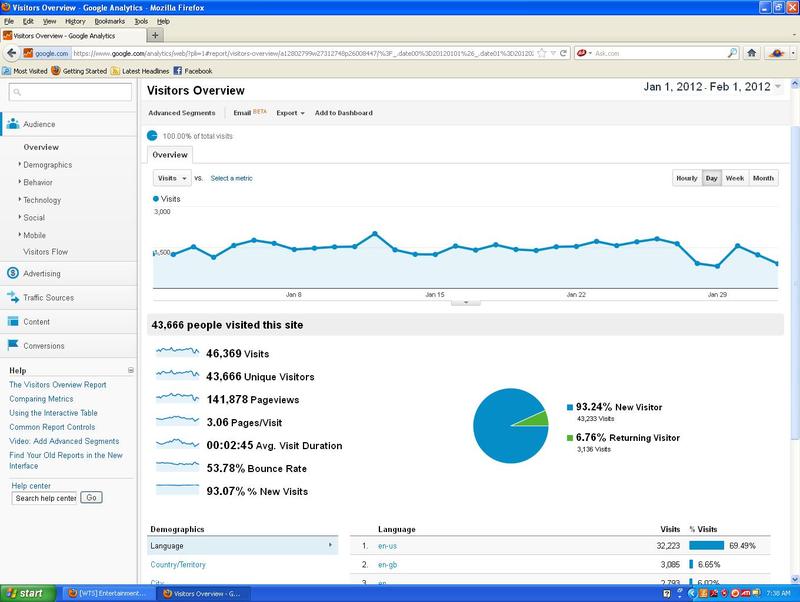This screenshot has width=800, height=602.
Task: Click Advanced Segments button
Action: tap(182, 113)
